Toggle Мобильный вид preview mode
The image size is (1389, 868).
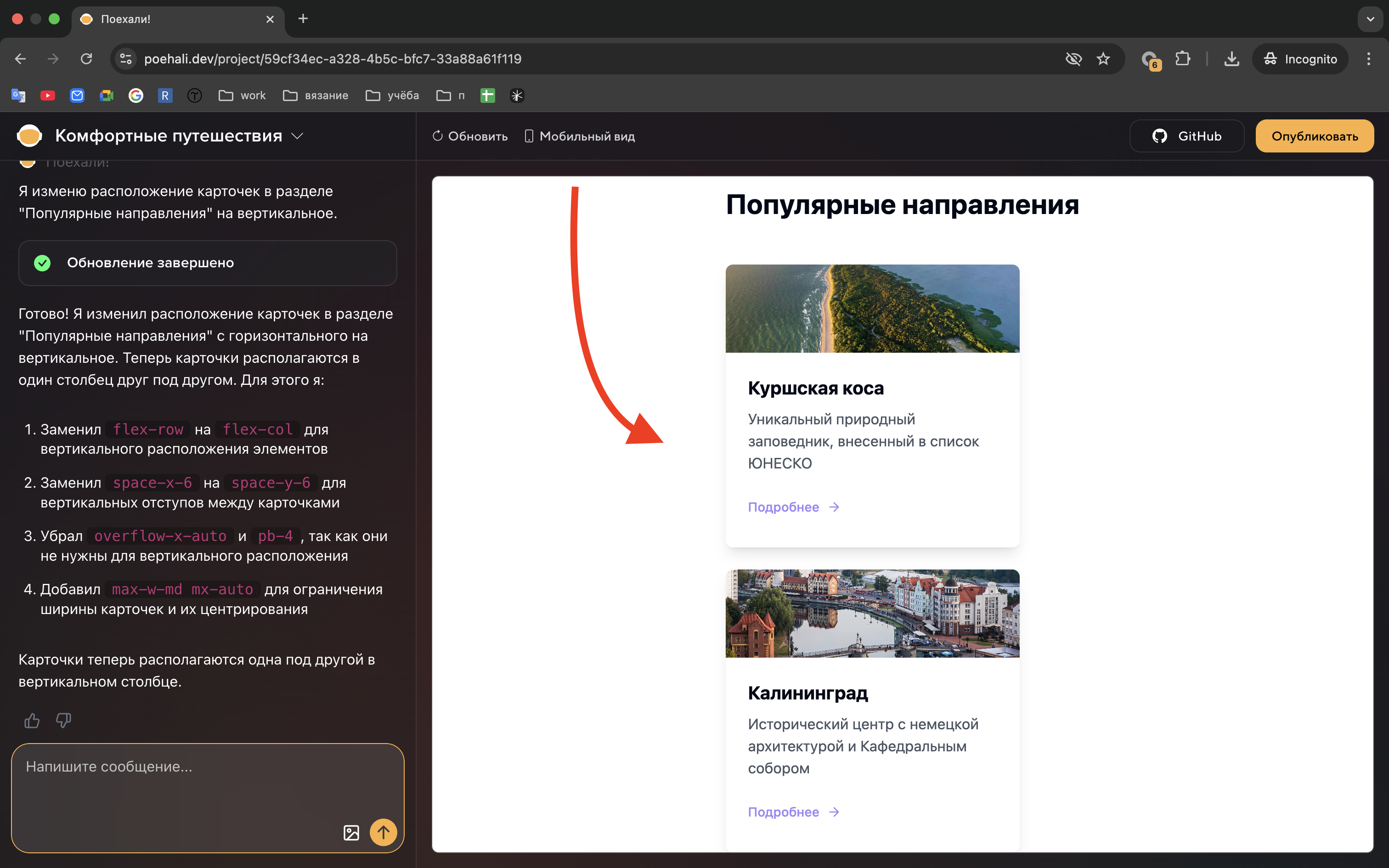pos(578,136)
